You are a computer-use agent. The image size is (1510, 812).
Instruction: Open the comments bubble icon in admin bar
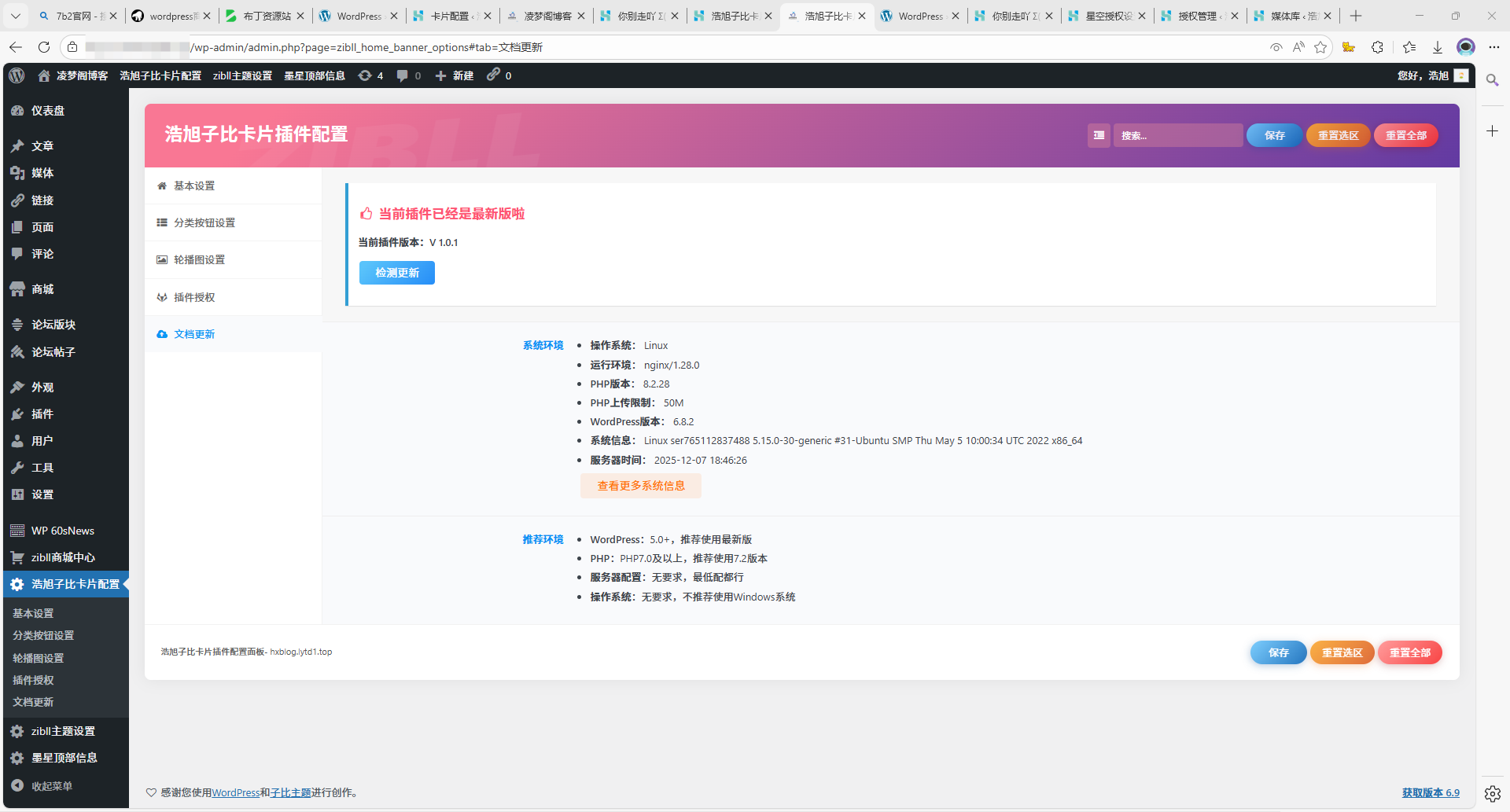pyautogui.click(x=403, y=75)
